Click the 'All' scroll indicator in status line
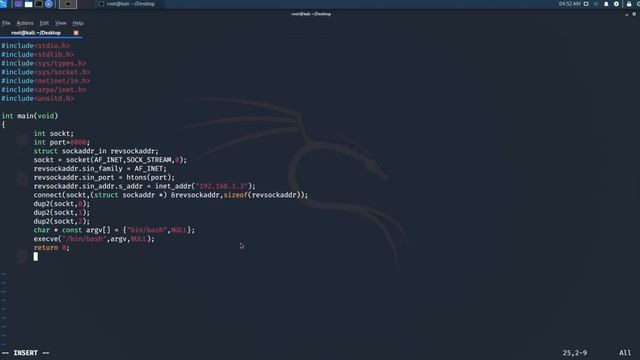 pos(625,353)
